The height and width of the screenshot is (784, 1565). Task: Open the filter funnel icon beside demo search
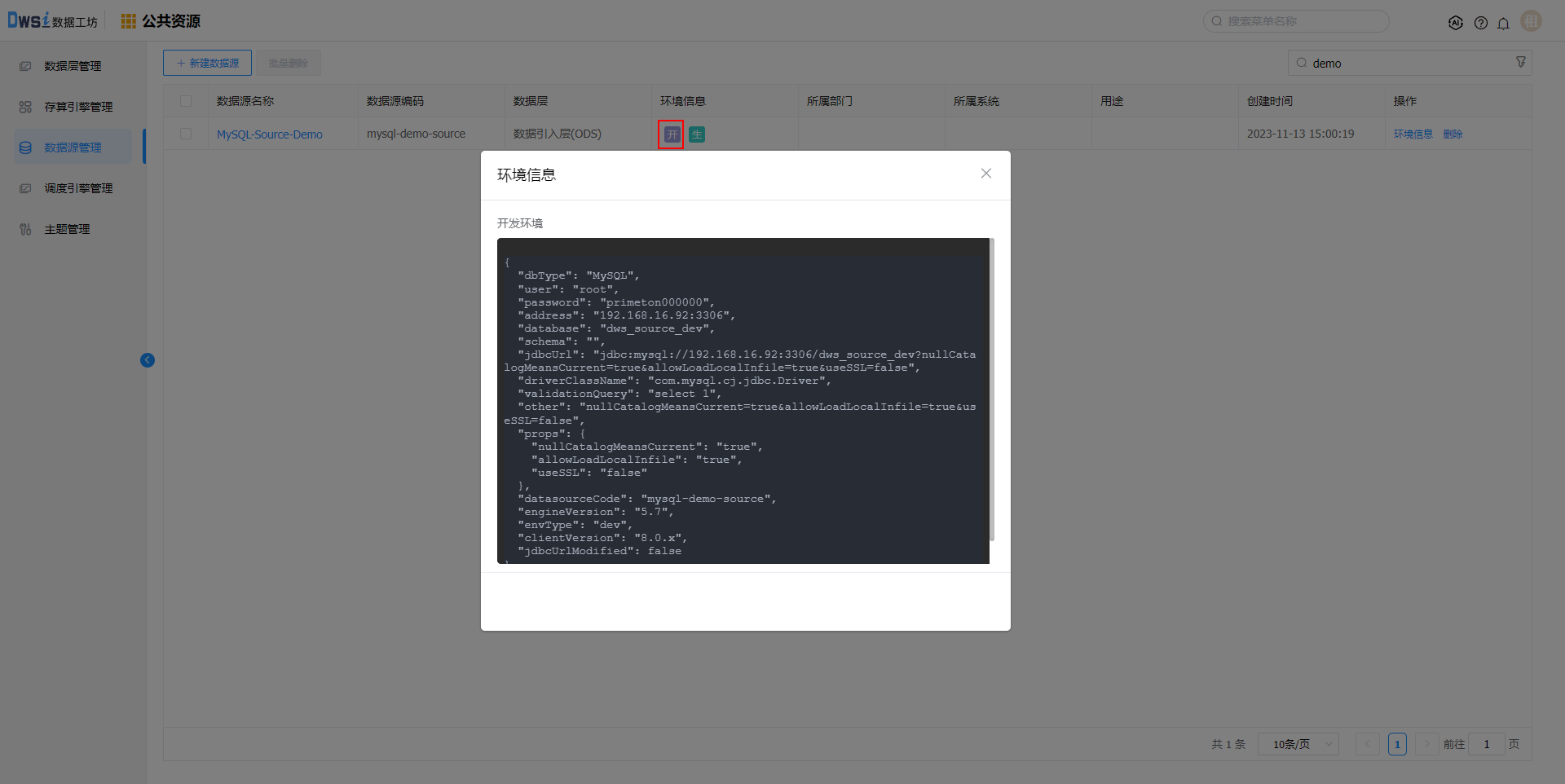pyautogui.click(x=1521, y=61)
